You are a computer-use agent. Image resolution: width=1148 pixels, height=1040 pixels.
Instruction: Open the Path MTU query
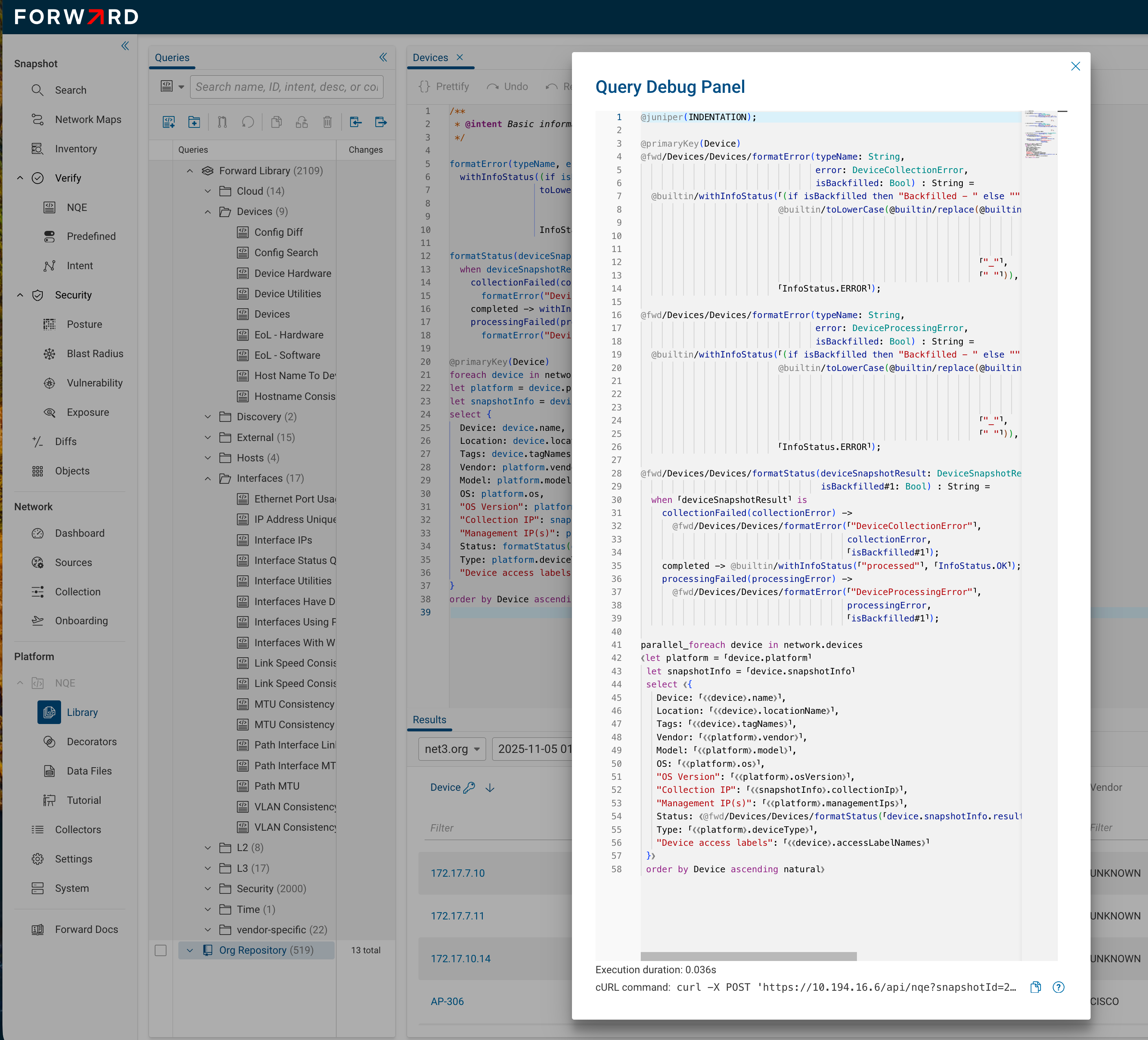click(x=277, y=786)
